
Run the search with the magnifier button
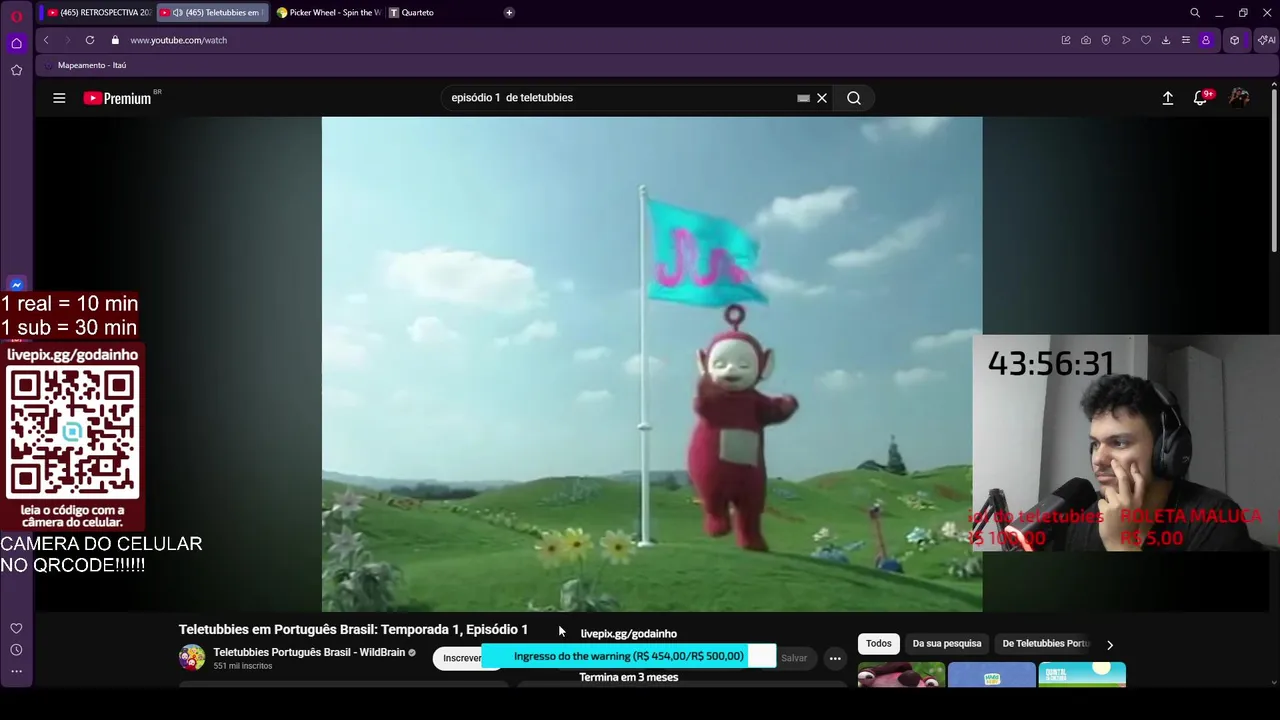854,98
